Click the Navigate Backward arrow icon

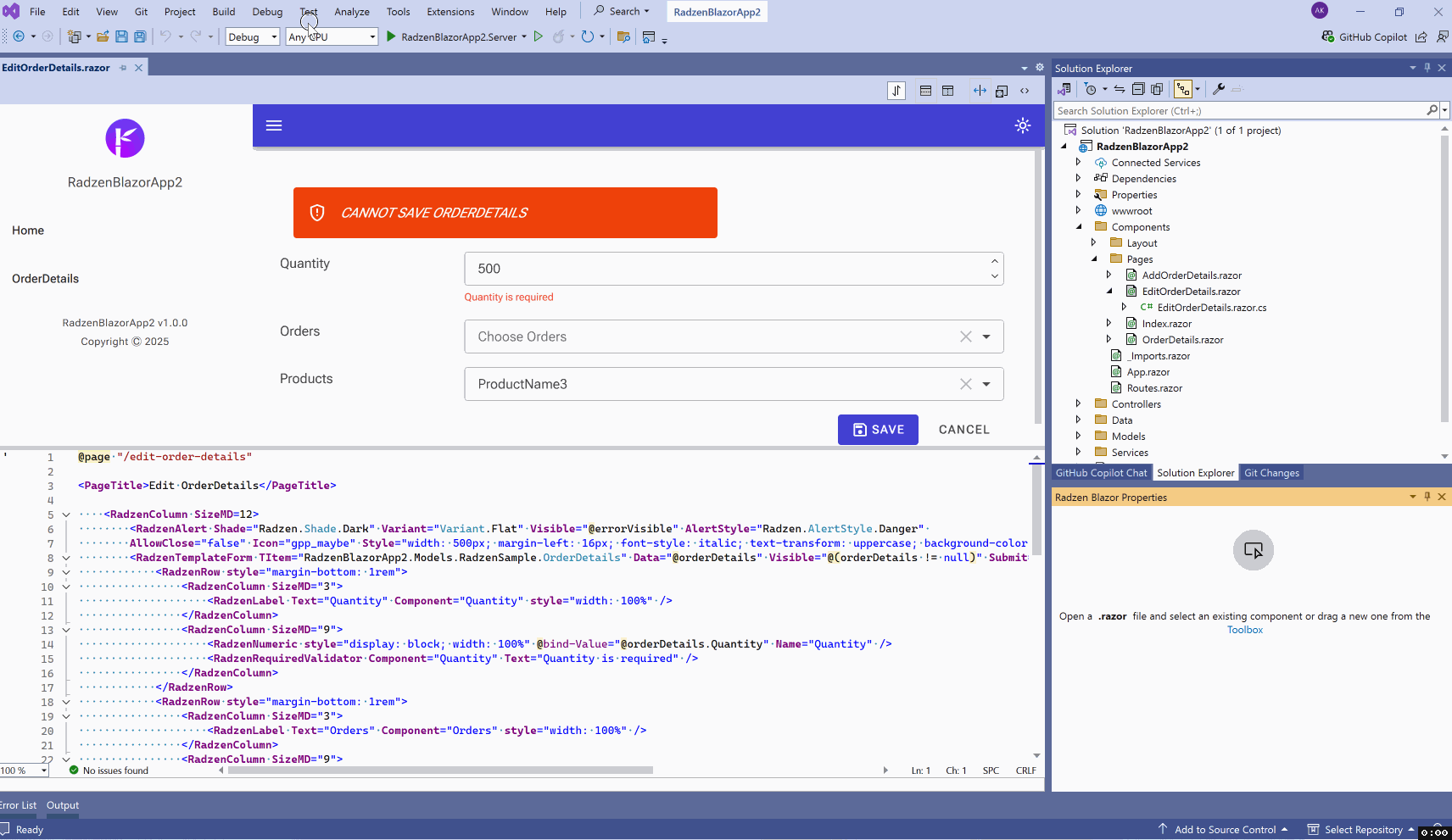(19, 36)
